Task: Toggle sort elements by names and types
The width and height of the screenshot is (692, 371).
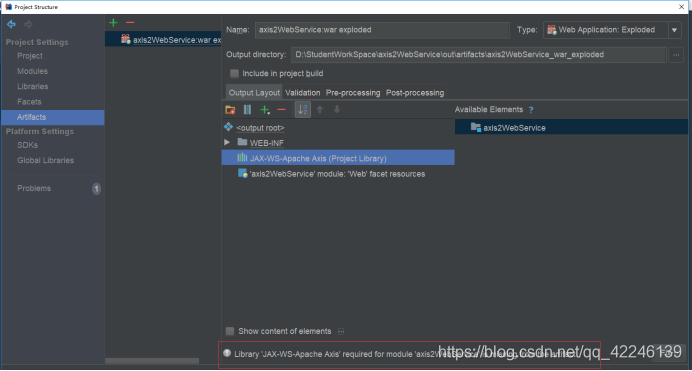Action: tap(303, 110)
